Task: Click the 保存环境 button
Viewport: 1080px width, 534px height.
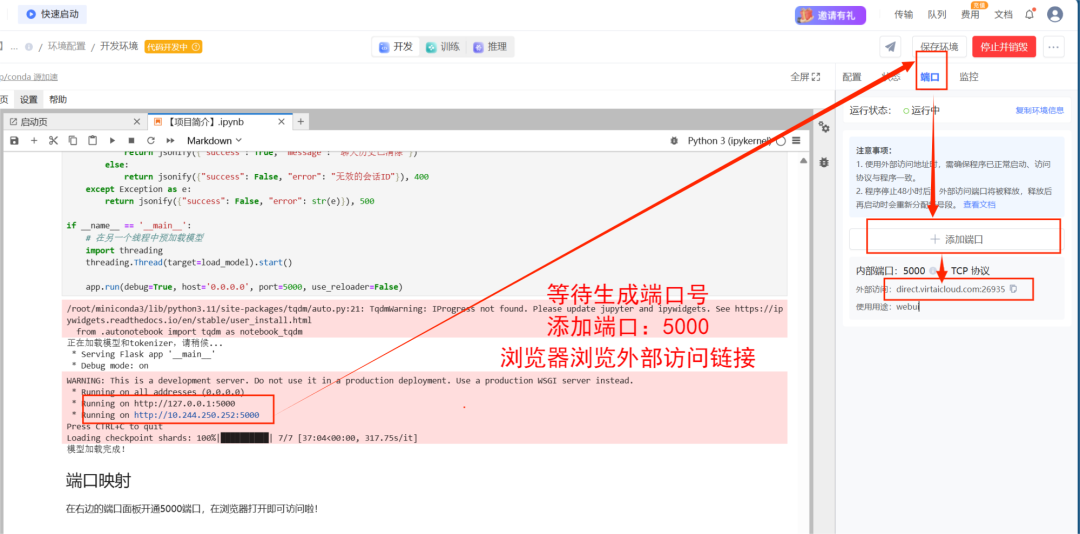Action: [939, 47]
